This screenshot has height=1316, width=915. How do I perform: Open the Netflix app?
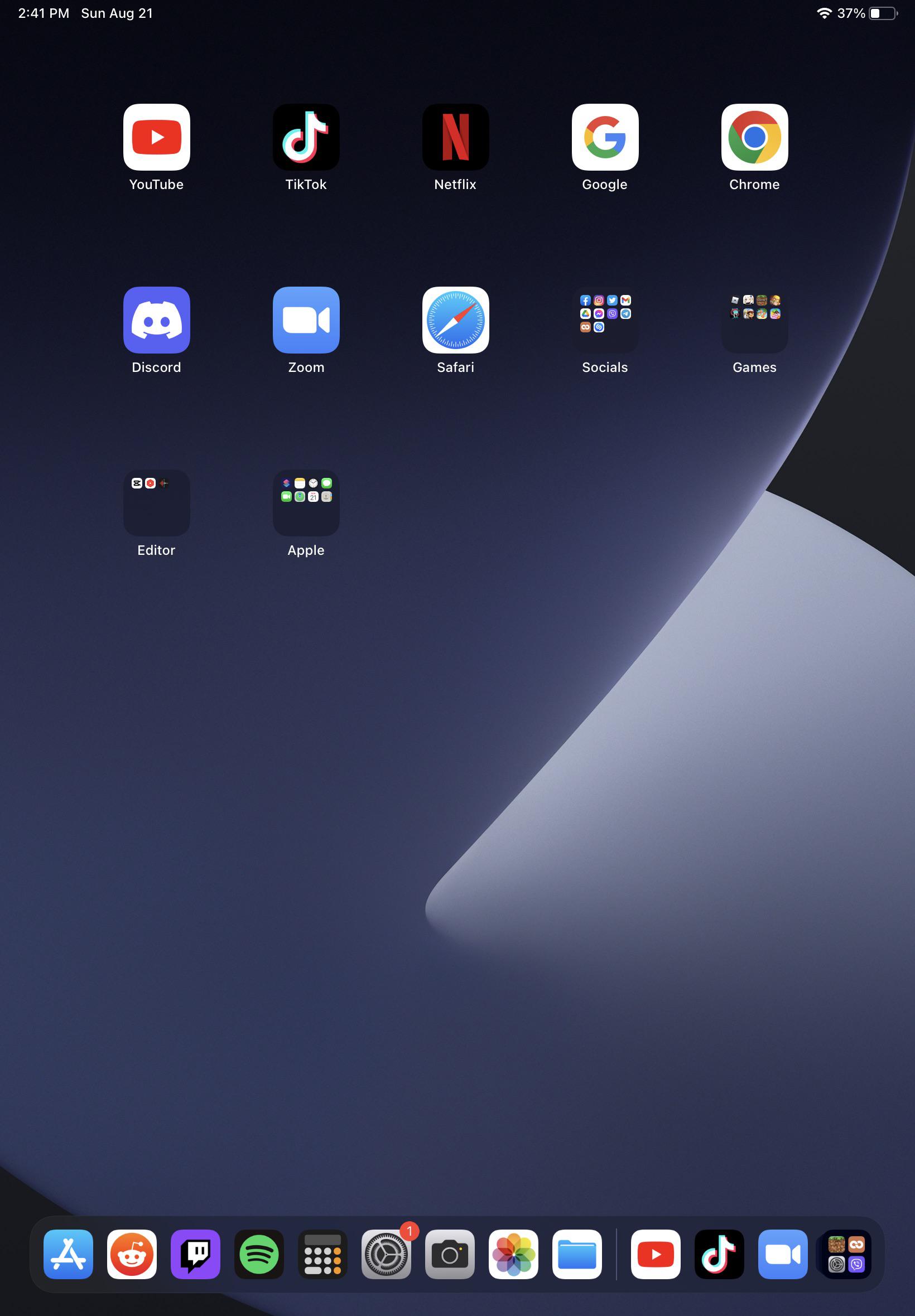456,137
